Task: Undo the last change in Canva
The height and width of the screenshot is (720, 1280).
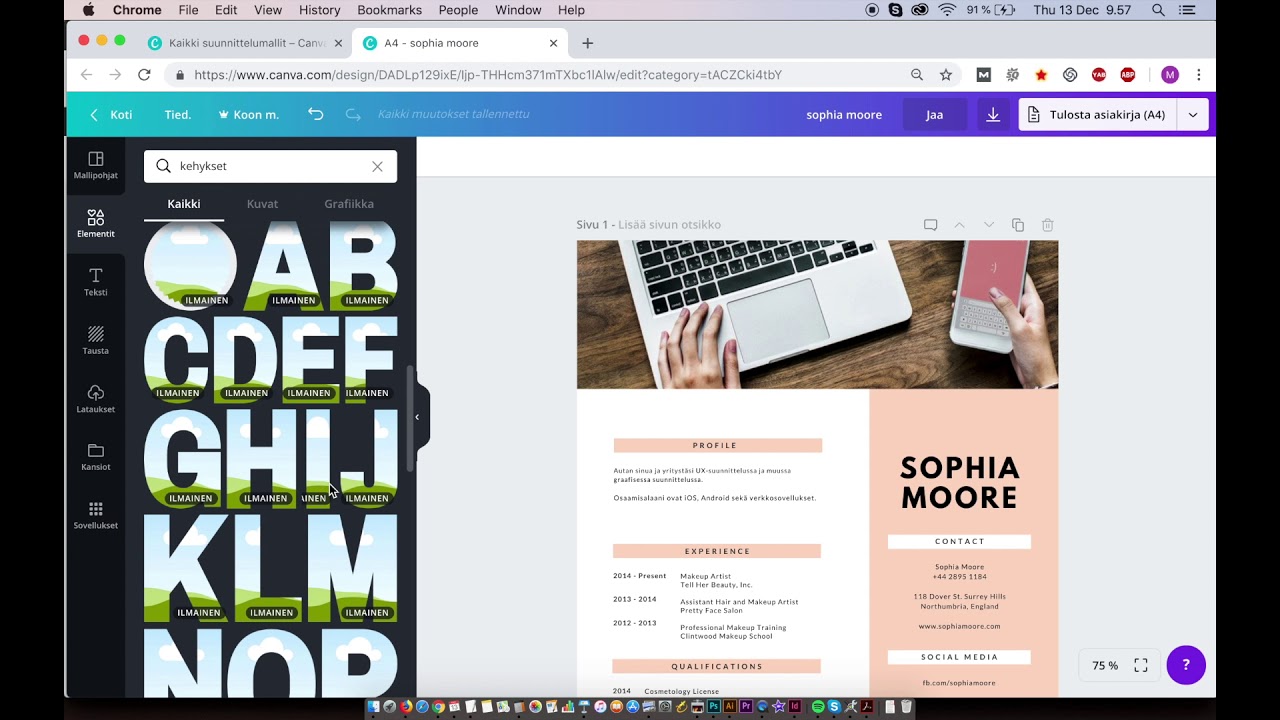Action: [x=316, y=114]
